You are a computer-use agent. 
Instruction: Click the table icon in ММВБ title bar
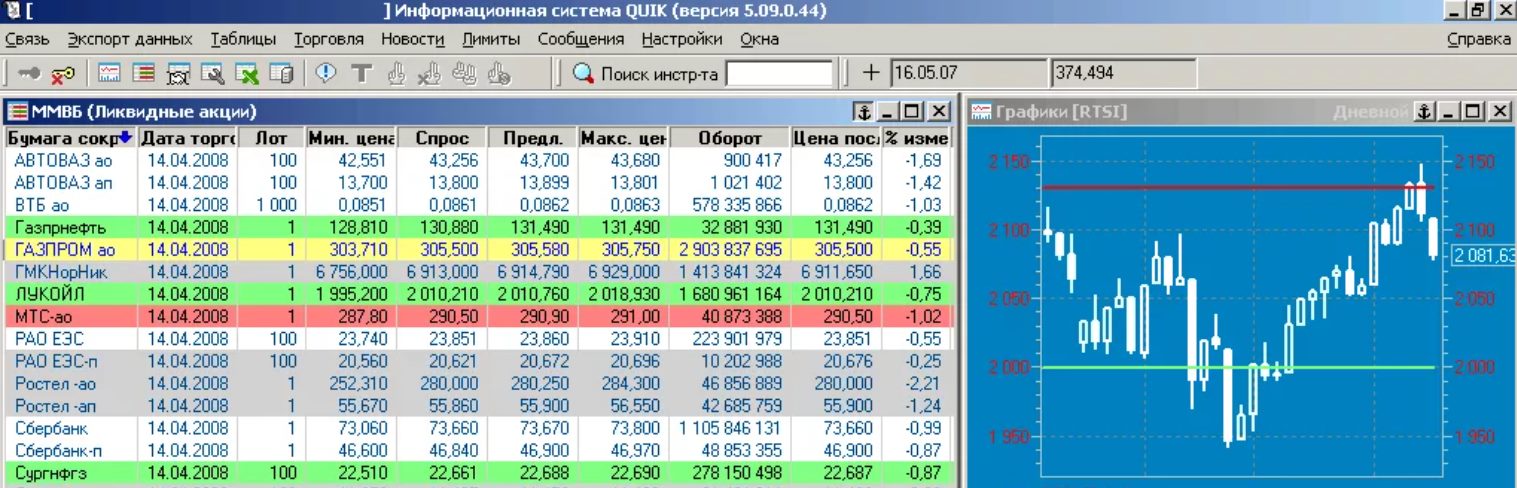pyautogui.click(x=18, y=111)
